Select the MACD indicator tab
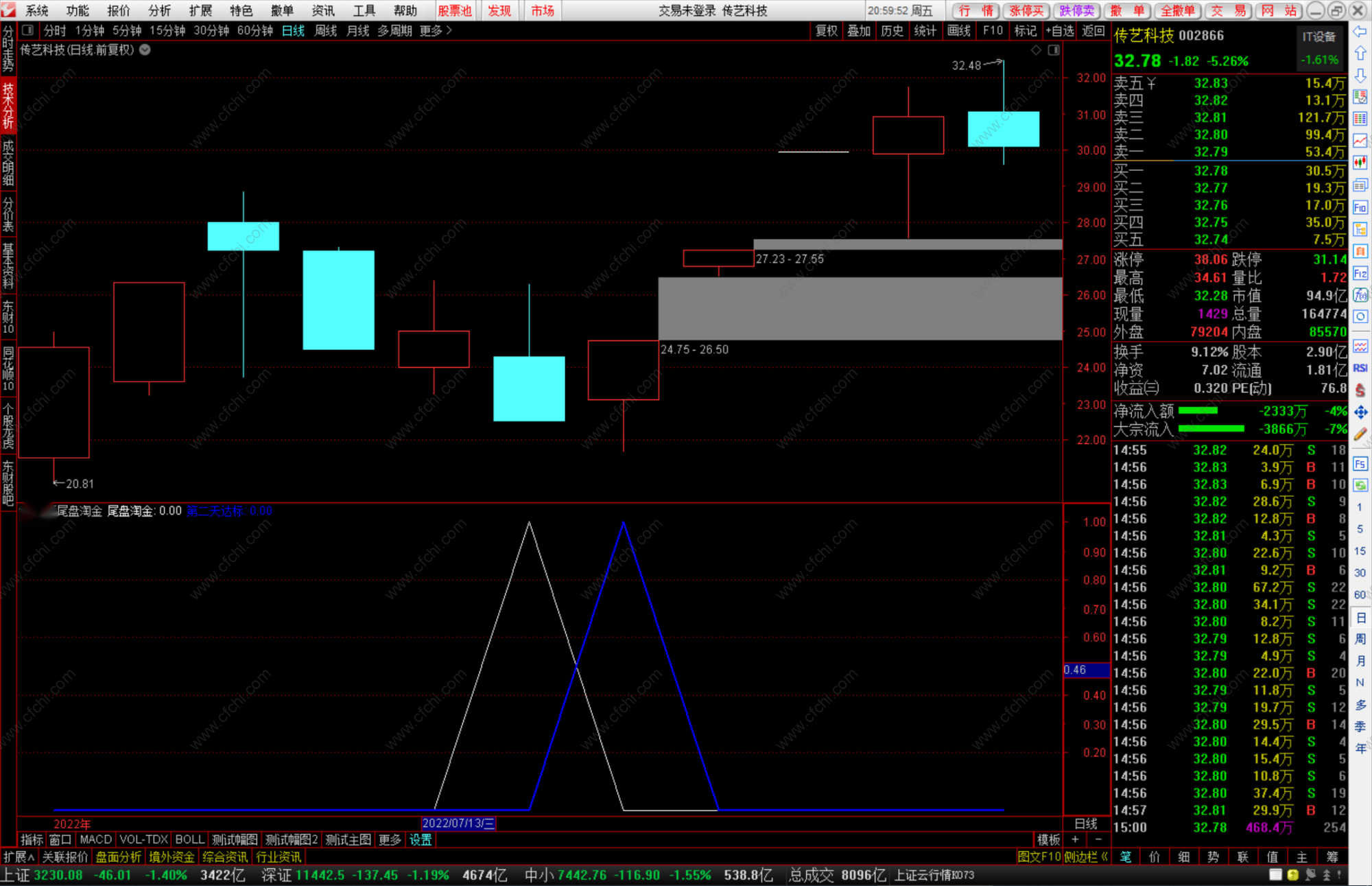Screen dimensions: 1372x886 tap(95, 839)
